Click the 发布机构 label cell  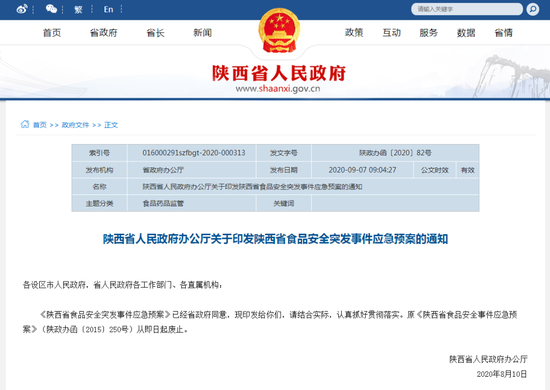point(99,170)
